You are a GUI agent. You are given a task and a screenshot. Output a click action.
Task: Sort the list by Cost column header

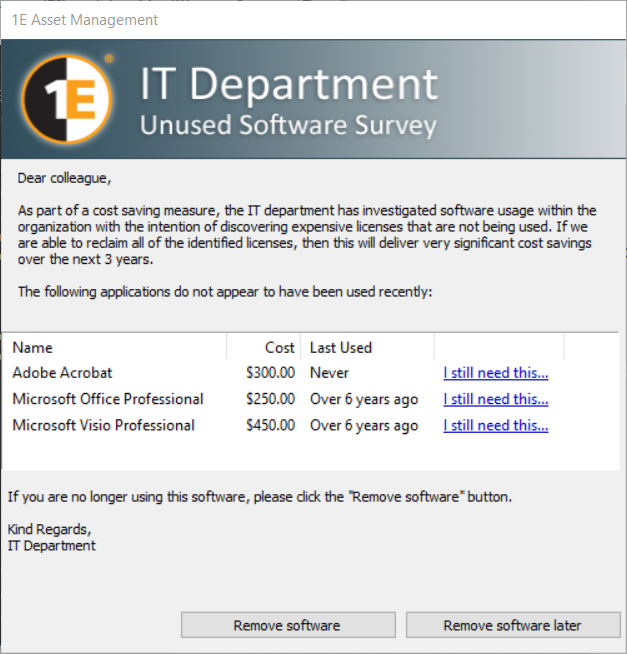click(265, 347)
